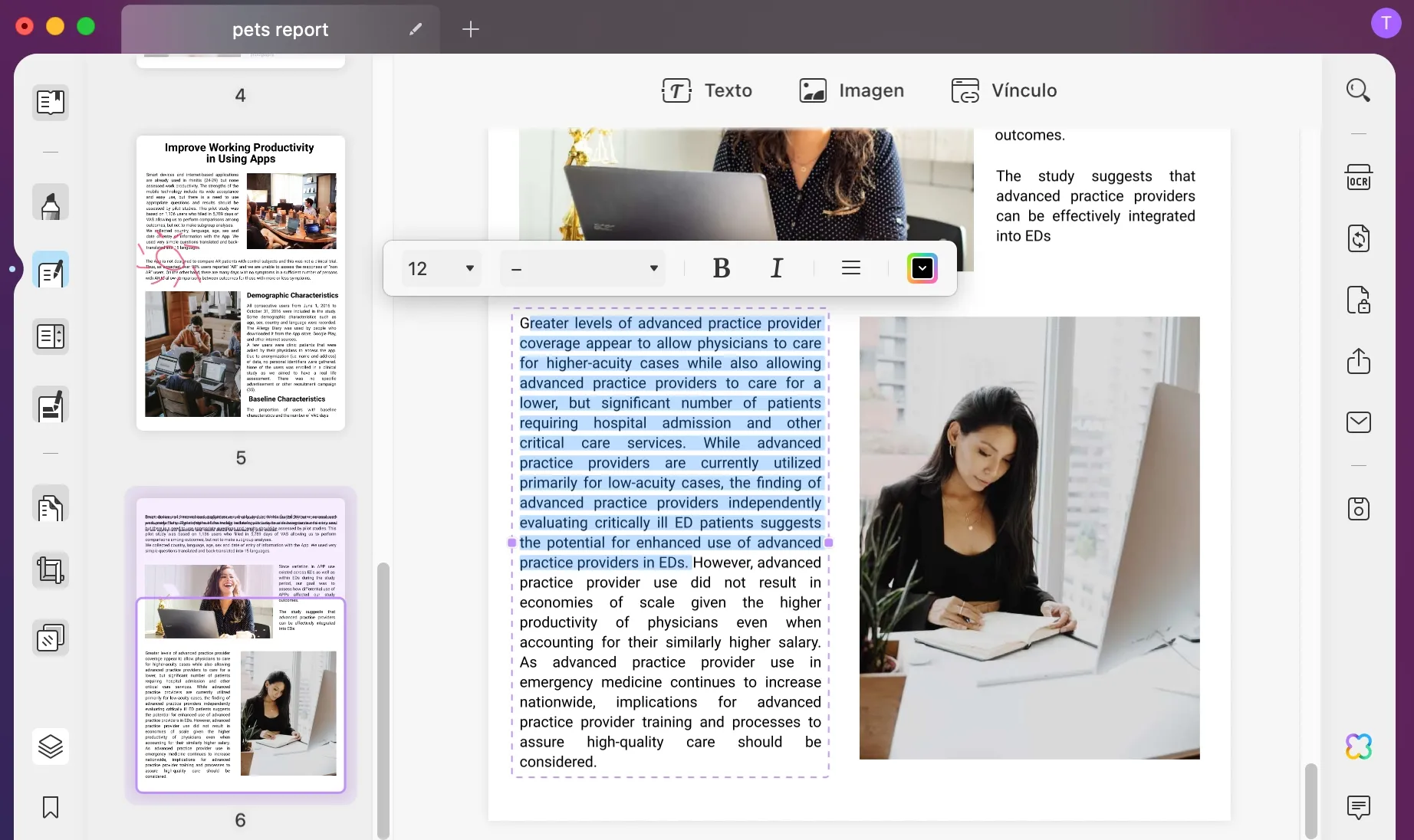This screenshot has width=1414, height=840.
Task: Open the document conversion tool
Action: coord(1358,239)
